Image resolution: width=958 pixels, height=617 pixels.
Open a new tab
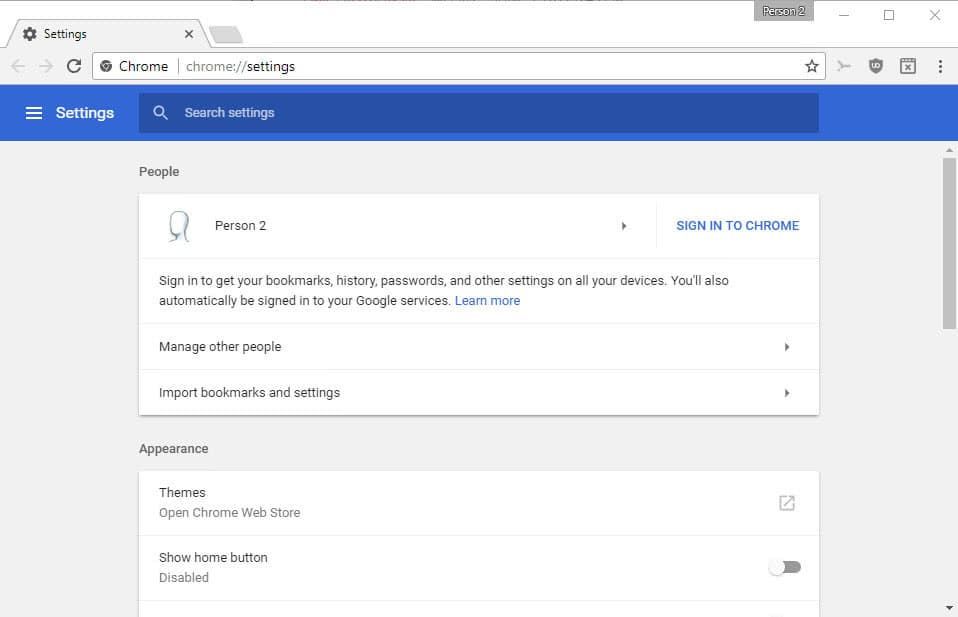(x=226, y=35)
